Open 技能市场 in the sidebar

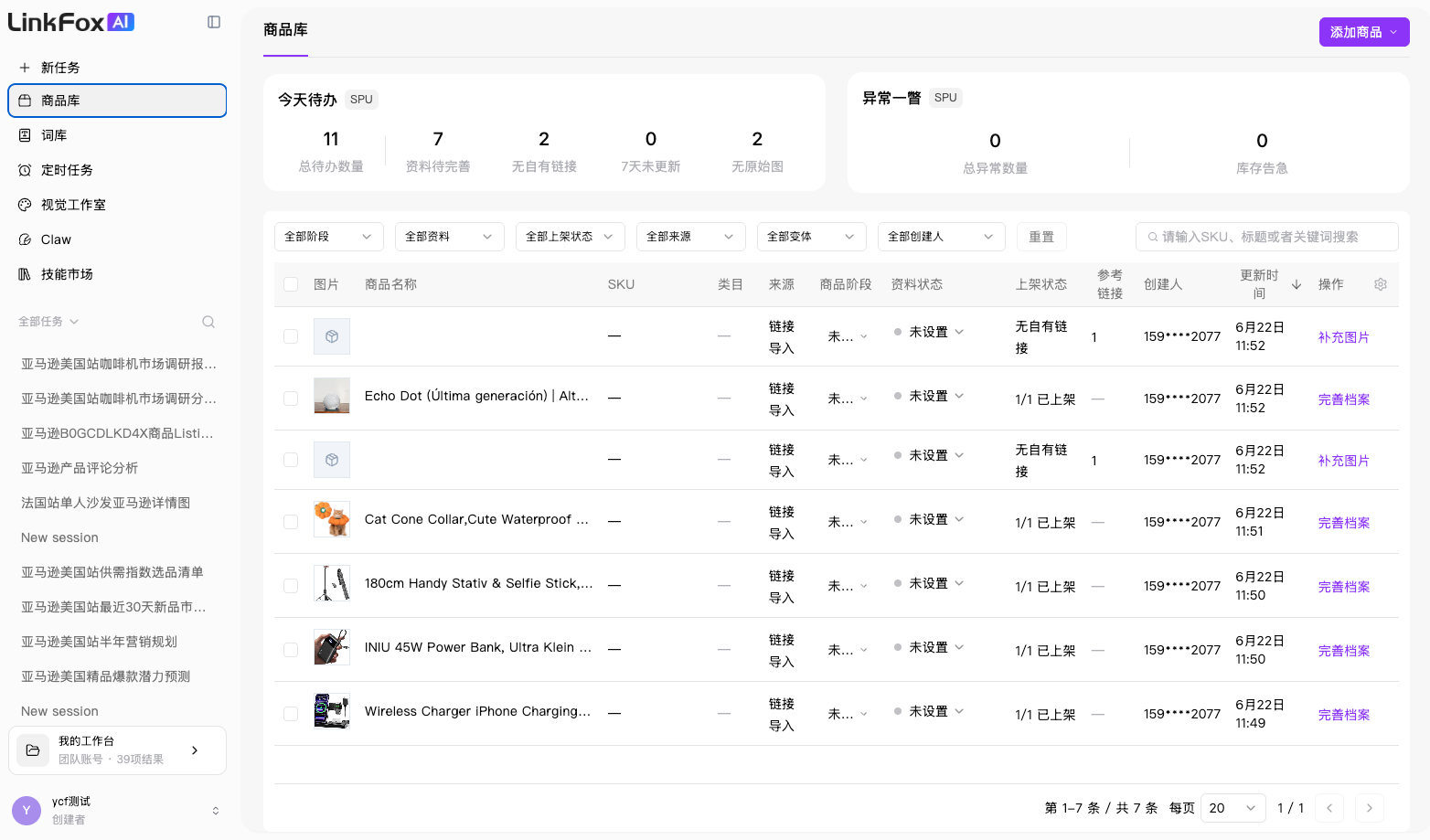coord(117,274)
